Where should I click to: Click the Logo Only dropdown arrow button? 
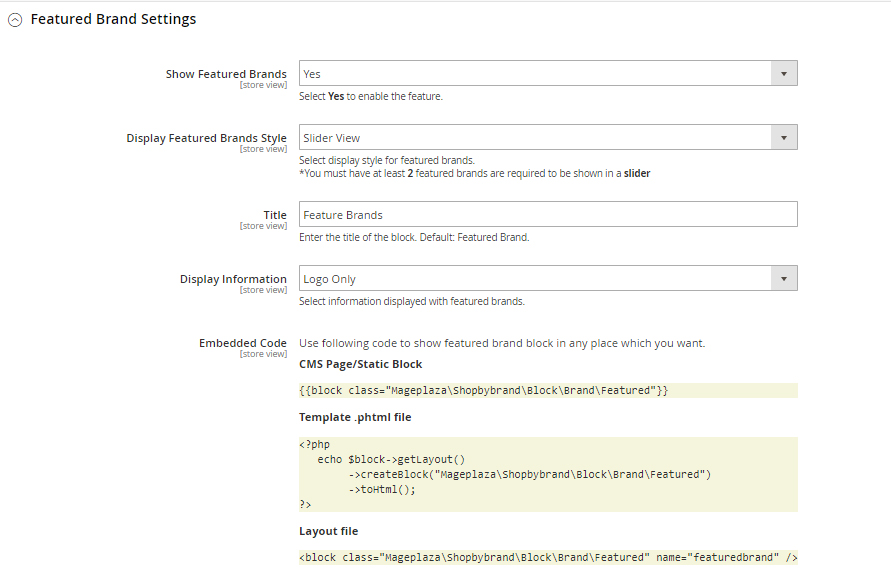783,279
